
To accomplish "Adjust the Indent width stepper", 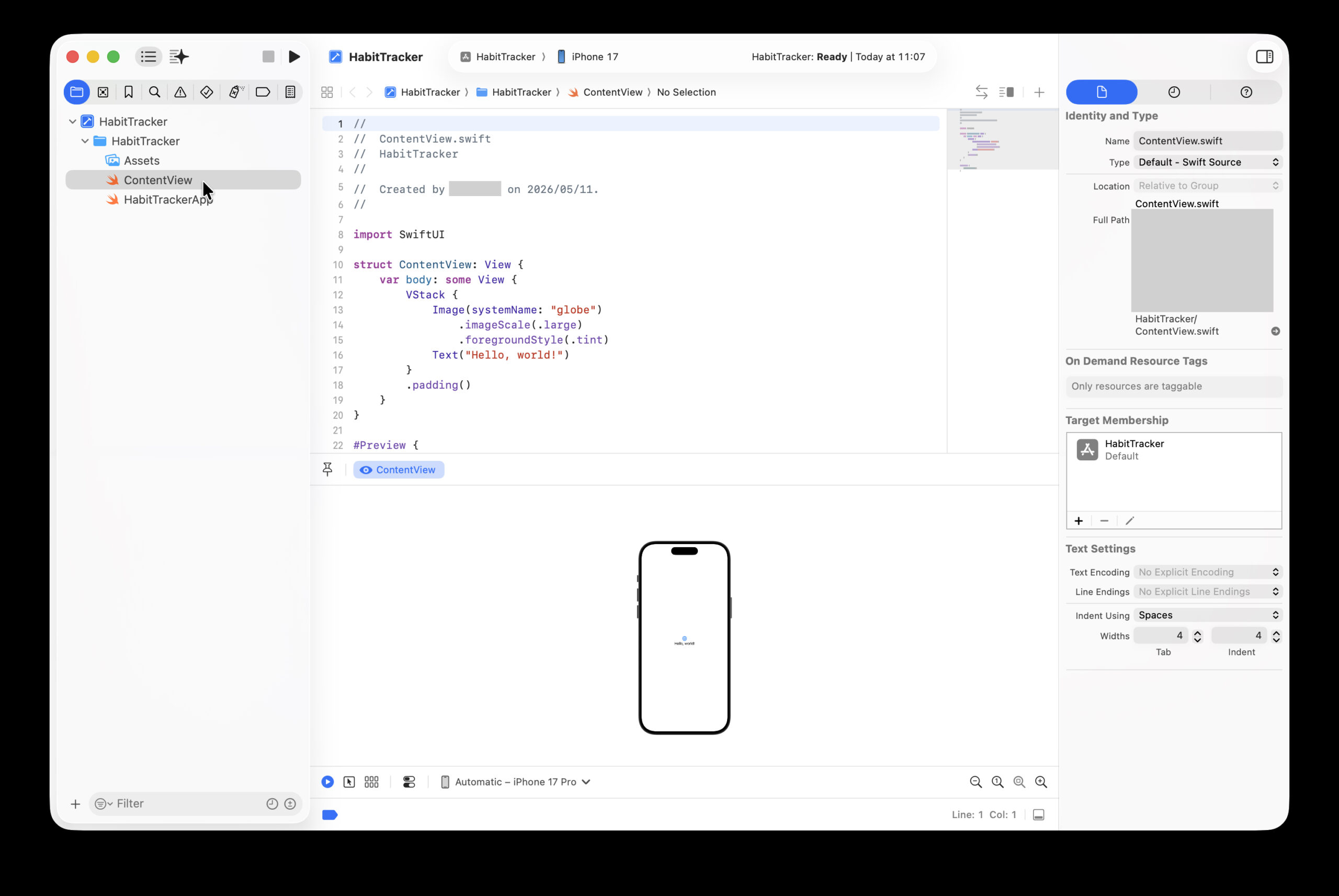I will (1276, 636).
